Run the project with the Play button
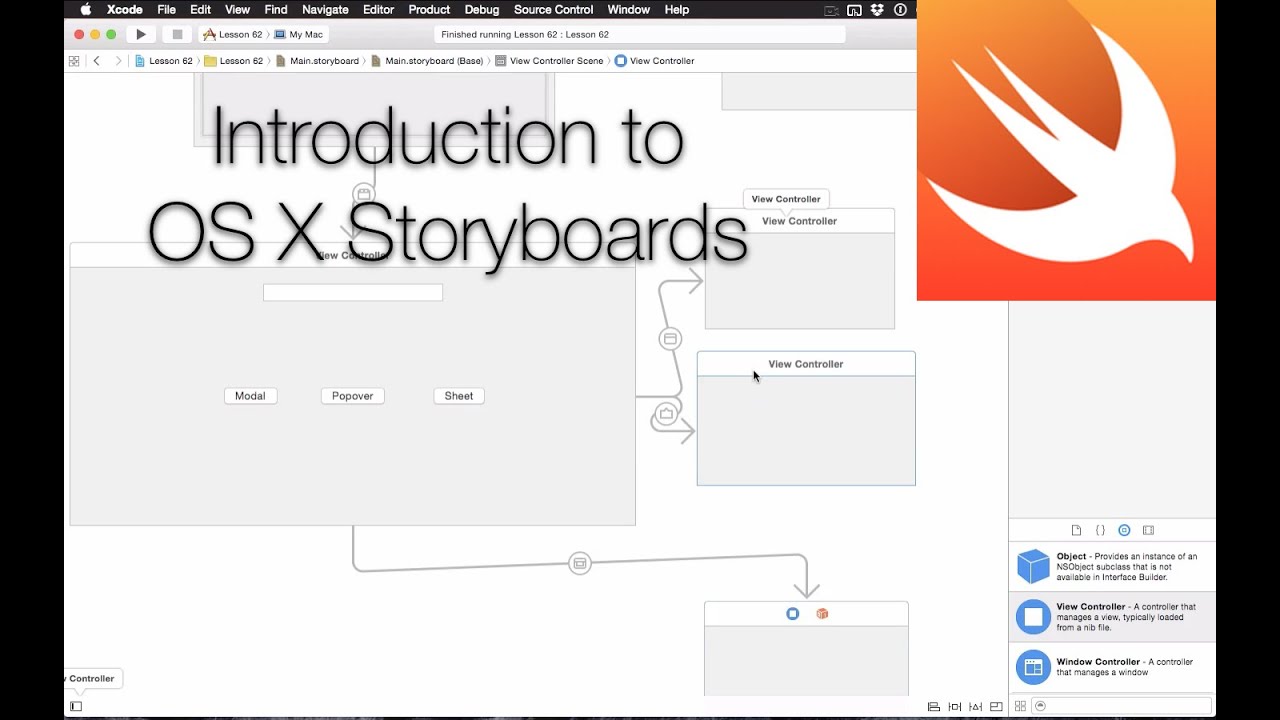Screen dimensions: 1280x720 [141, 34]
